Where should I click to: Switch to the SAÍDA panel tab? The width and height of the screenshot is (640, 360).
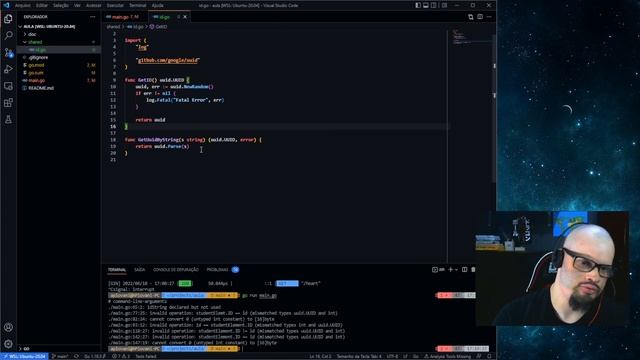pos(140,270)
